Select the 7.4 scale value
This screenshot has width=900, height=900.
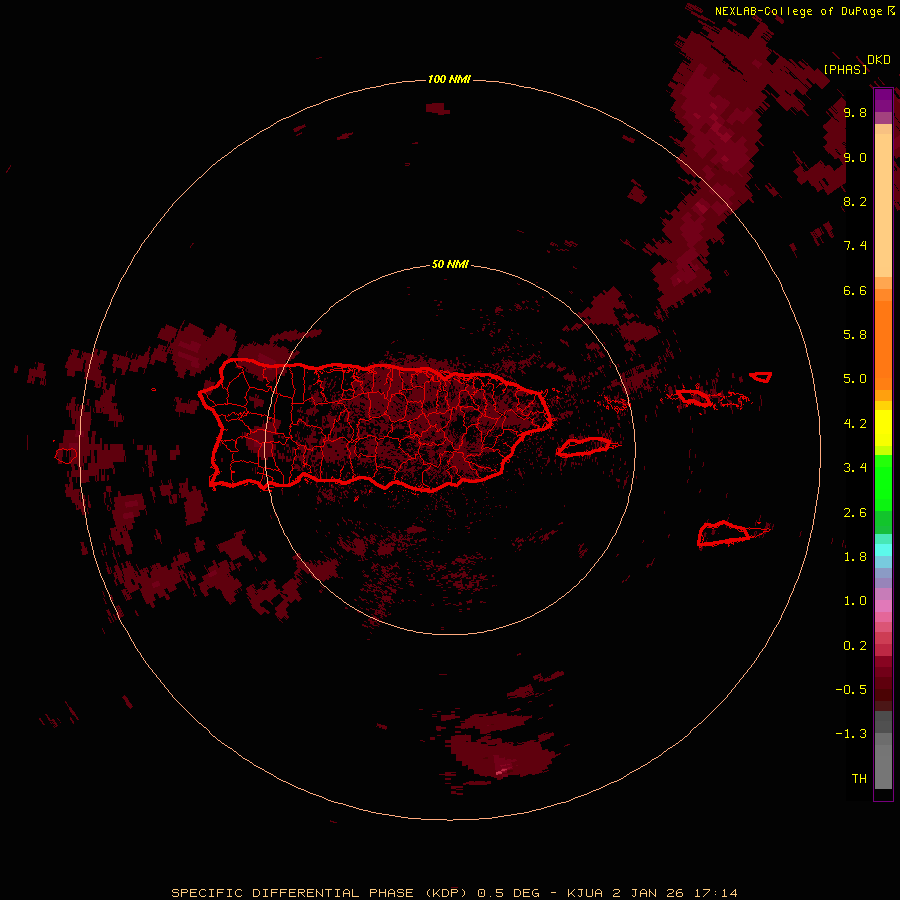point(855,246)
